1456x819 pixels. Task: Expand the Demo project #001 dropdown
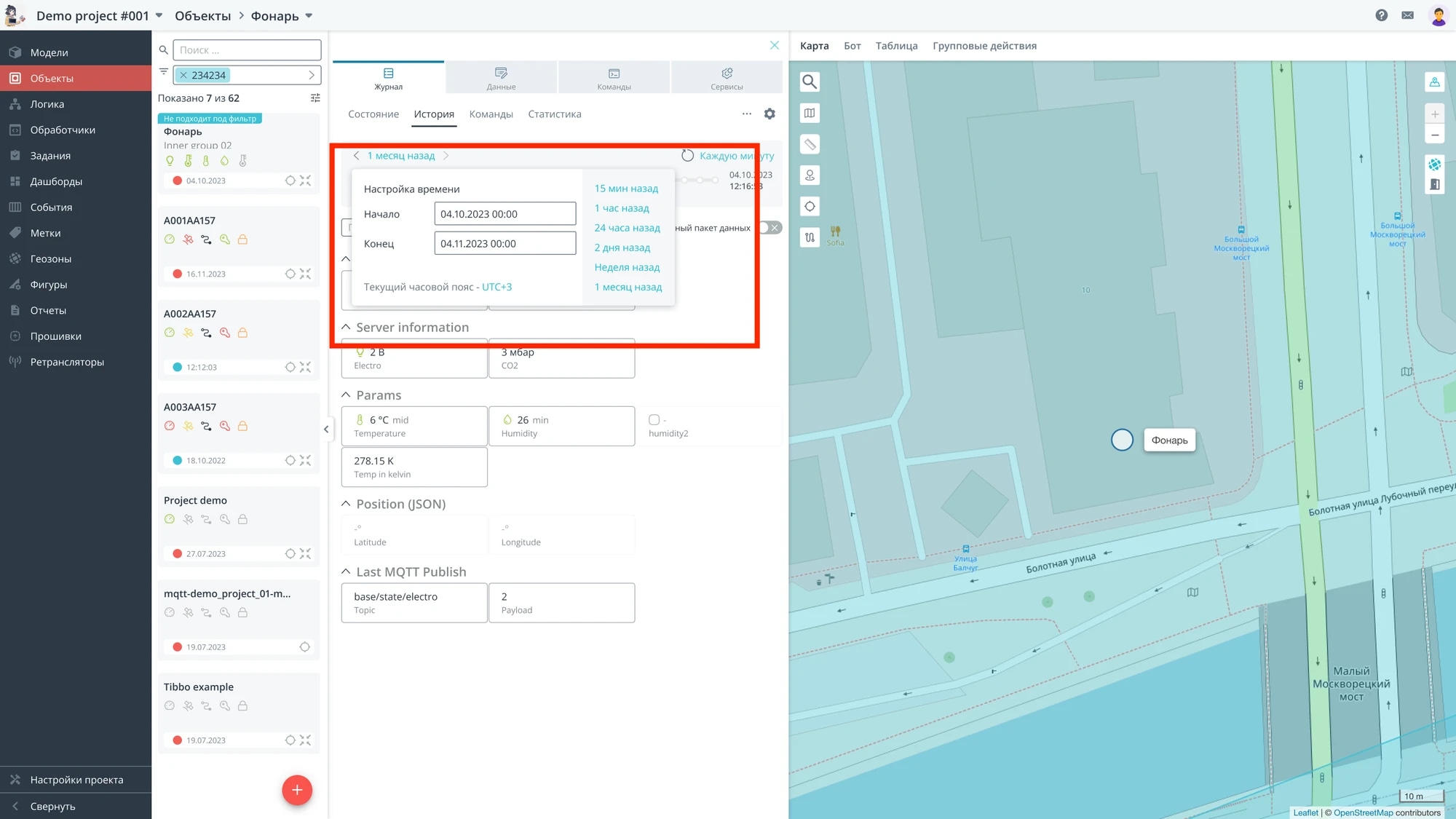coord(159,15)
